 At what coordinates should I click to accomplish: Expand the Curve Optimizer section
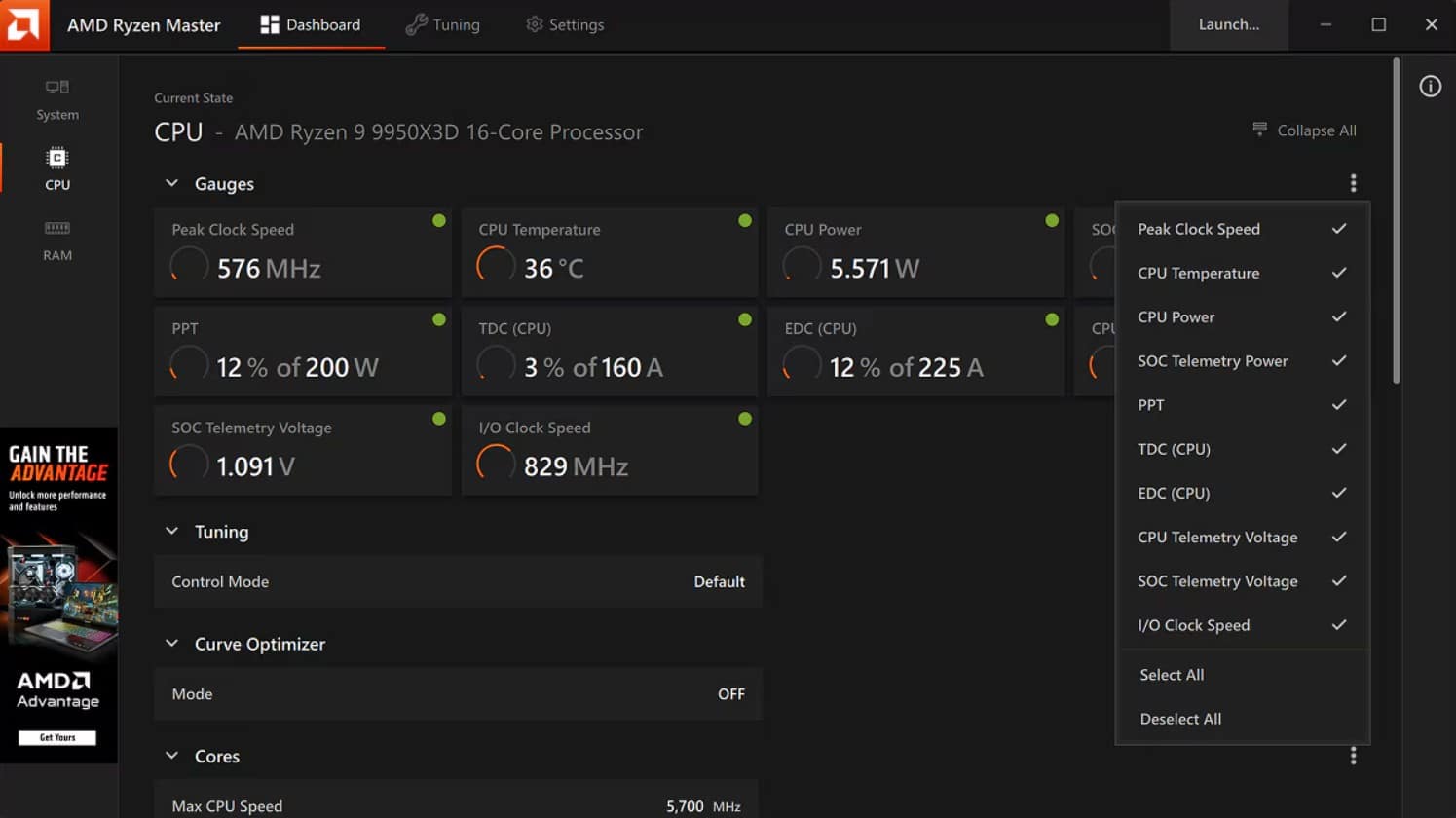(171, 644)
